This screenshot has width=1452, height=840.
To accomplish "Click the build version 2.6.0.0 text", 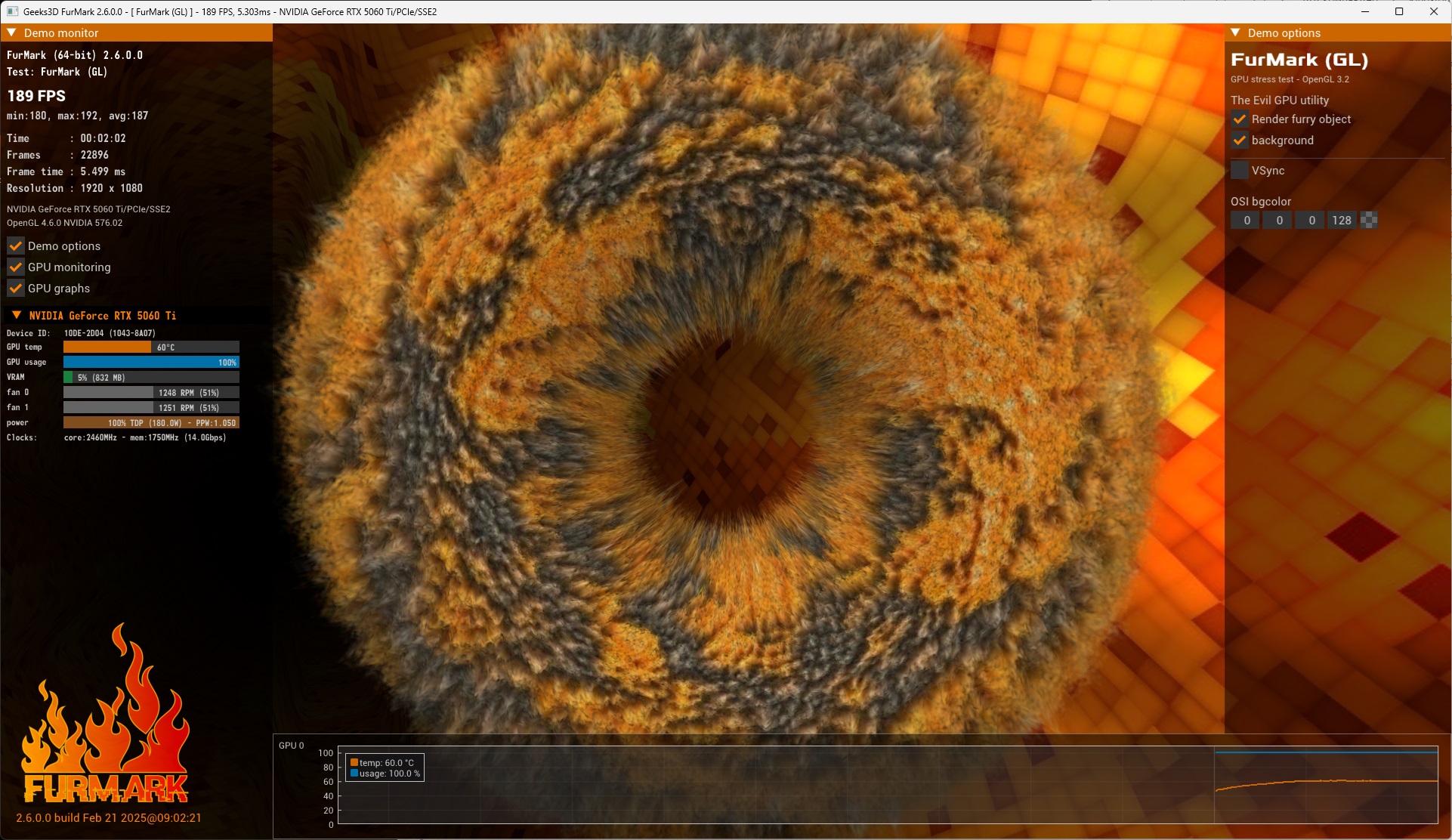I will point(109,817).
